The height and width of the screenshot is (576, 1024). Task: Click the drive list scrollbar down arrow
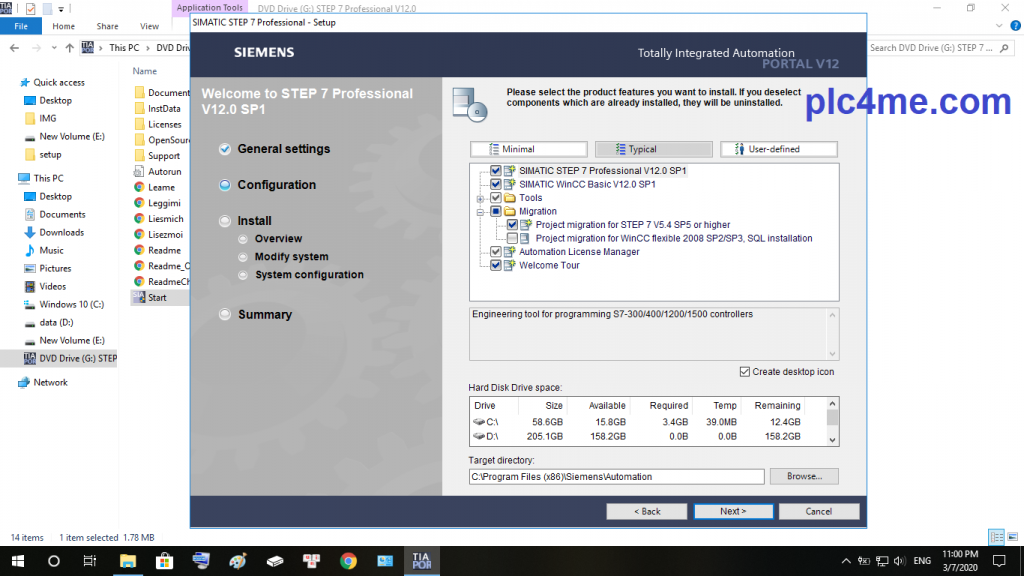click(833, 440)
